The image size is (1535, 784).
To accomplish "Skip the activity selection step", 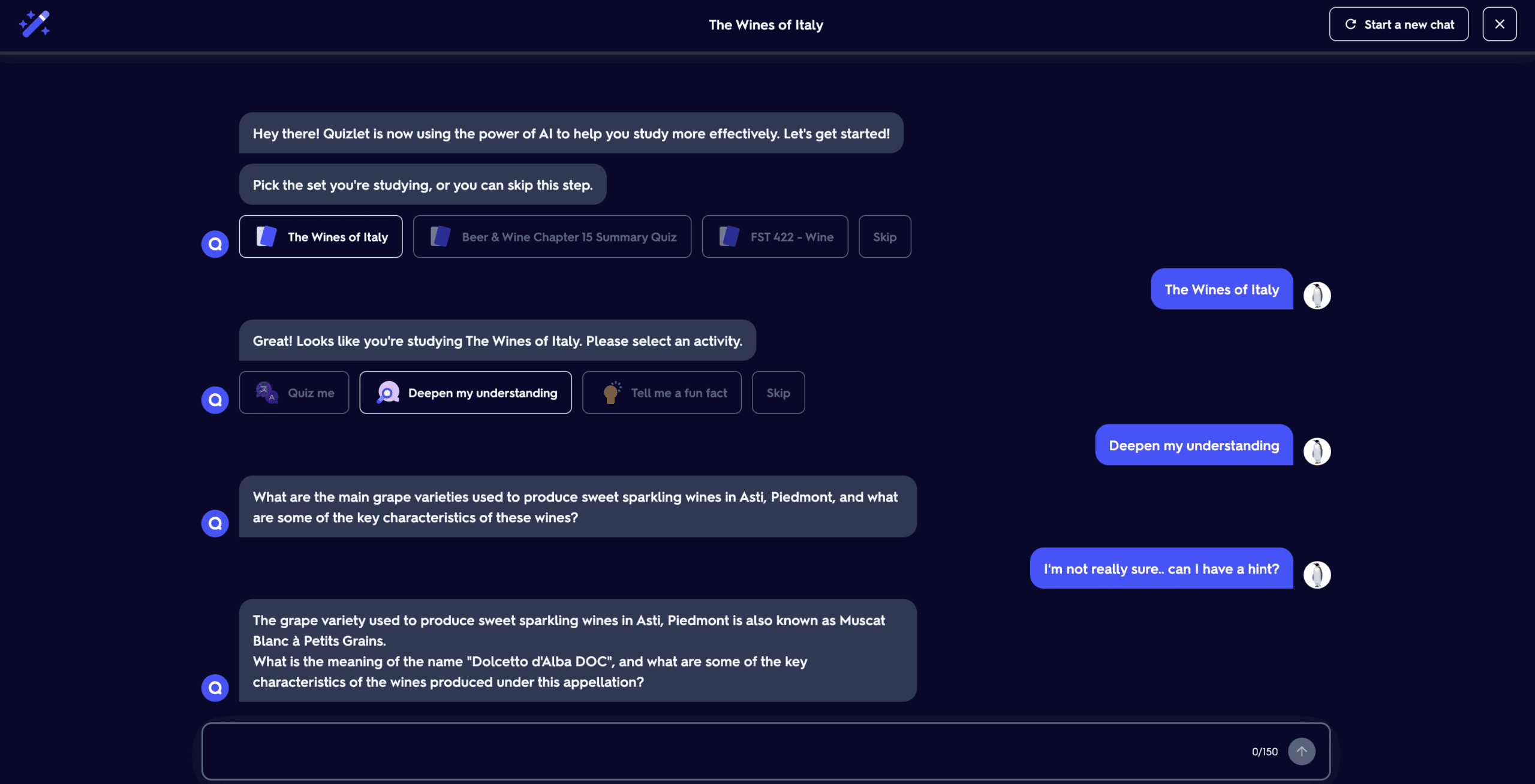I will (778, 393).
